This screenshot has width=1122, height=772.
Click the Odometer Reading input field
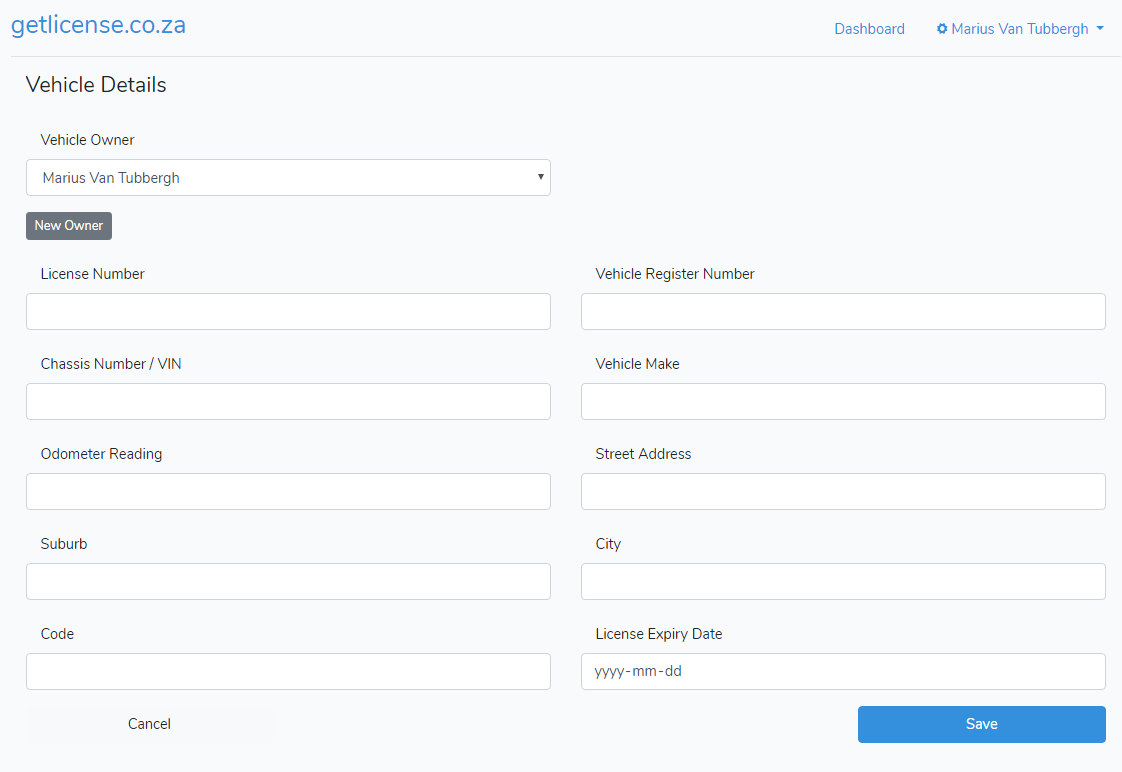pos(288,492)
